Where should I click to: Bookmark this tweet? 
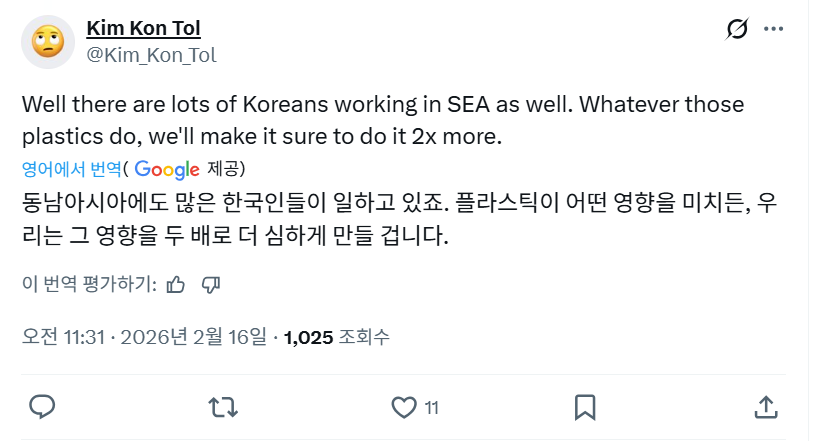coord(585,407)
